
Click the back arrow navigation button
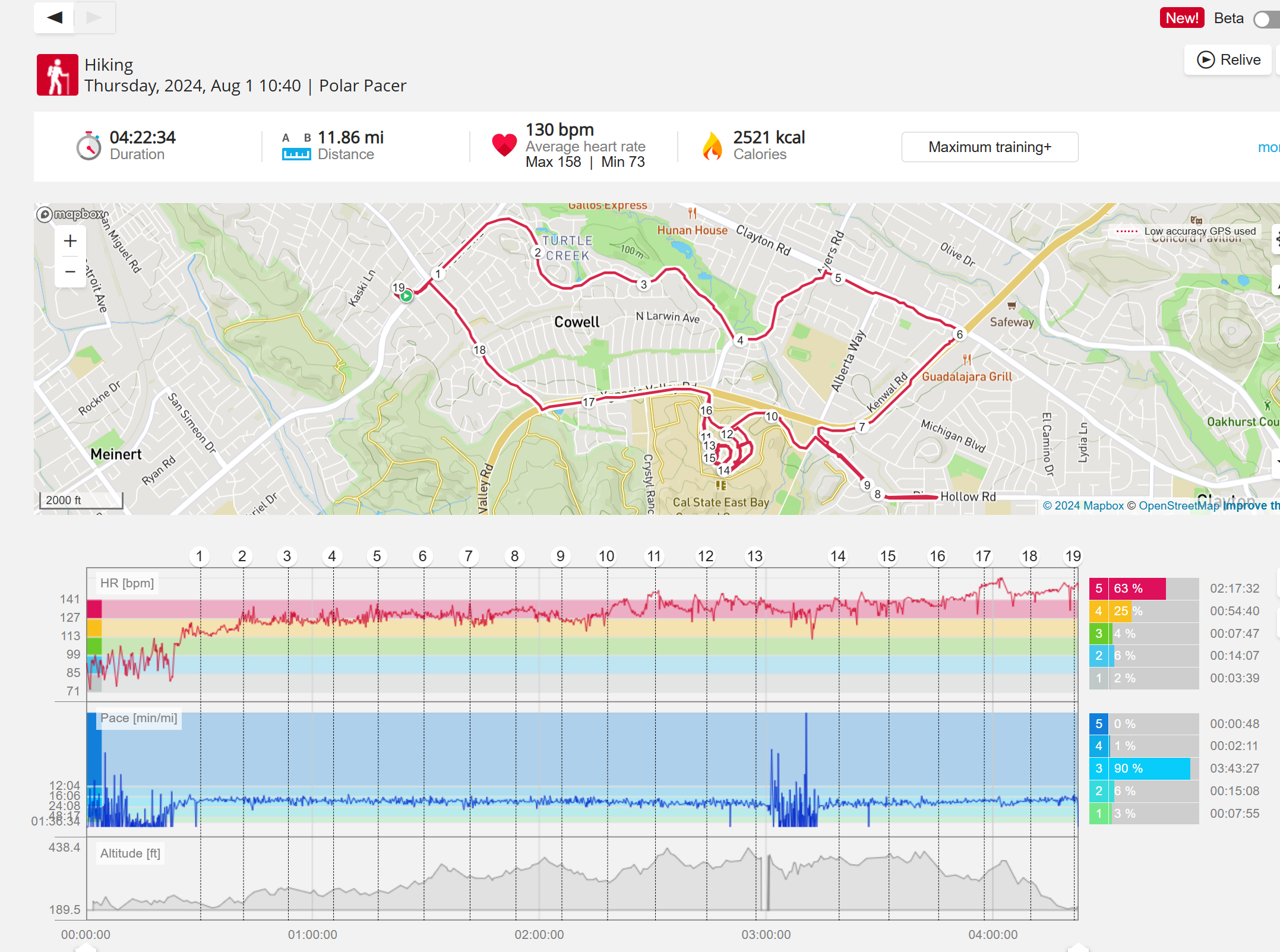point(55,18)
